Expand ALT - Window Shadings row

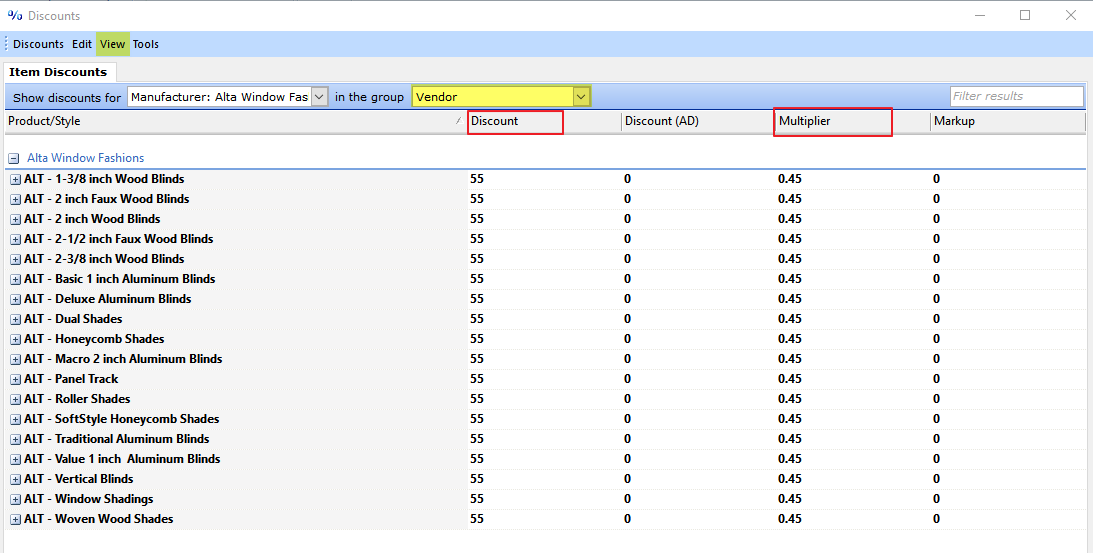[15, 500]
